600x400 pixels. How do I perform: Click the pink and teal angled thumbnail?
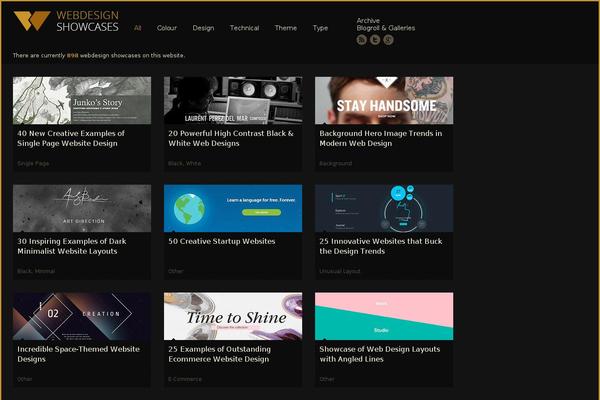384,316
